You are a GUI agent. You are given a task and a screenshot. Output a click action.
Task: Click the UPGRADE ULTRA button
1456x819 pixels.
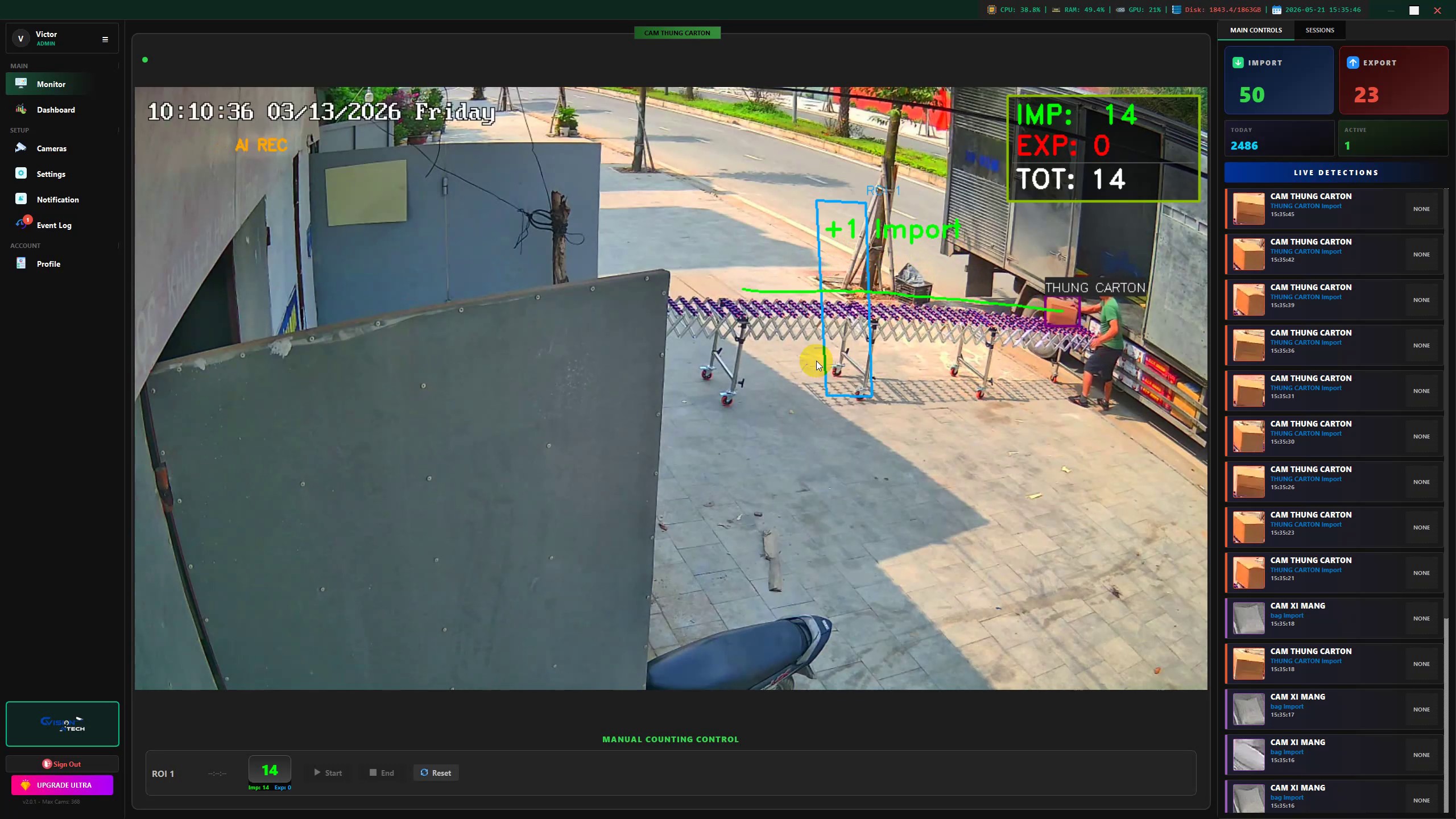tap(63, 785)
